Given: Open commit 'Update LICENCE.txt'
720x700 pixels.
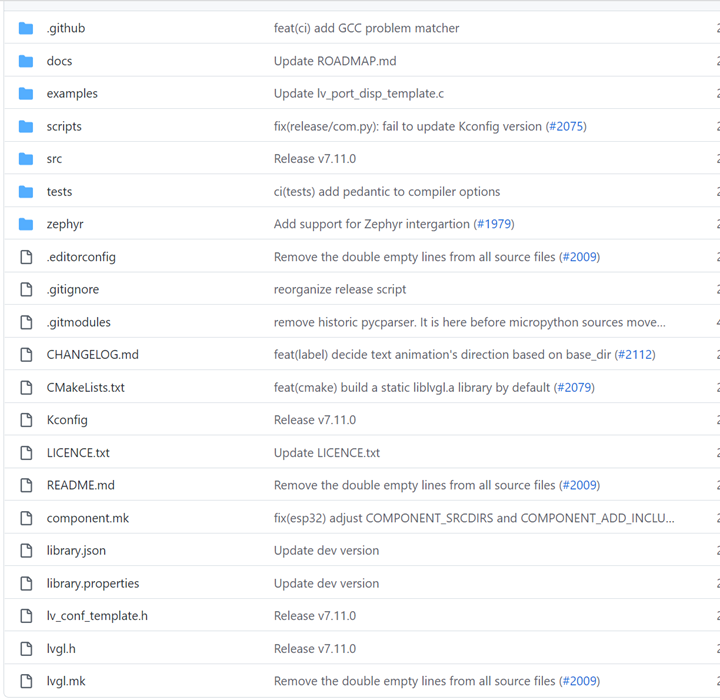Looking at the screenshot, I should (327, 452).
